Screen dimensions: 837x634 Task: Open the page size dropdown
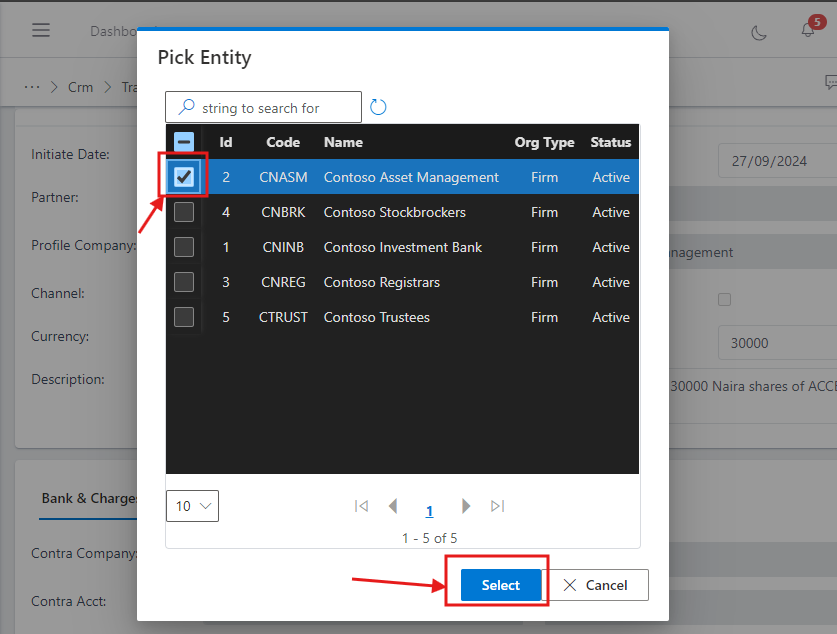[x=192, y=506]
